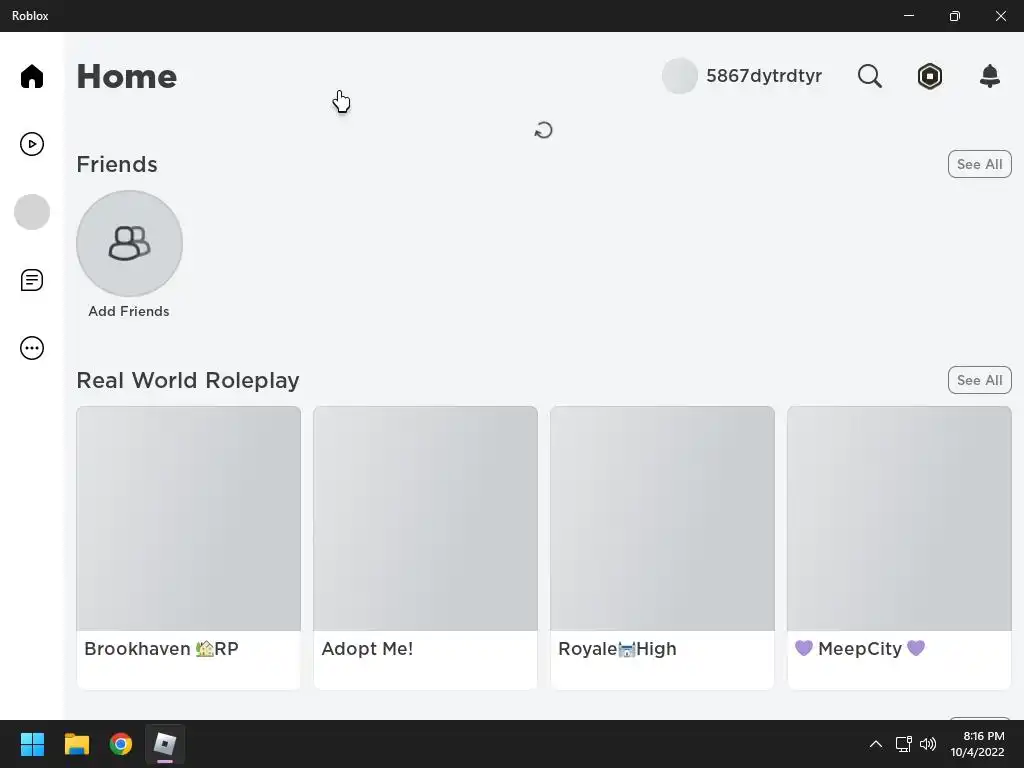Click the Brookhaven RP title text
Viewport: 1024px width, 768px height.
161,648
